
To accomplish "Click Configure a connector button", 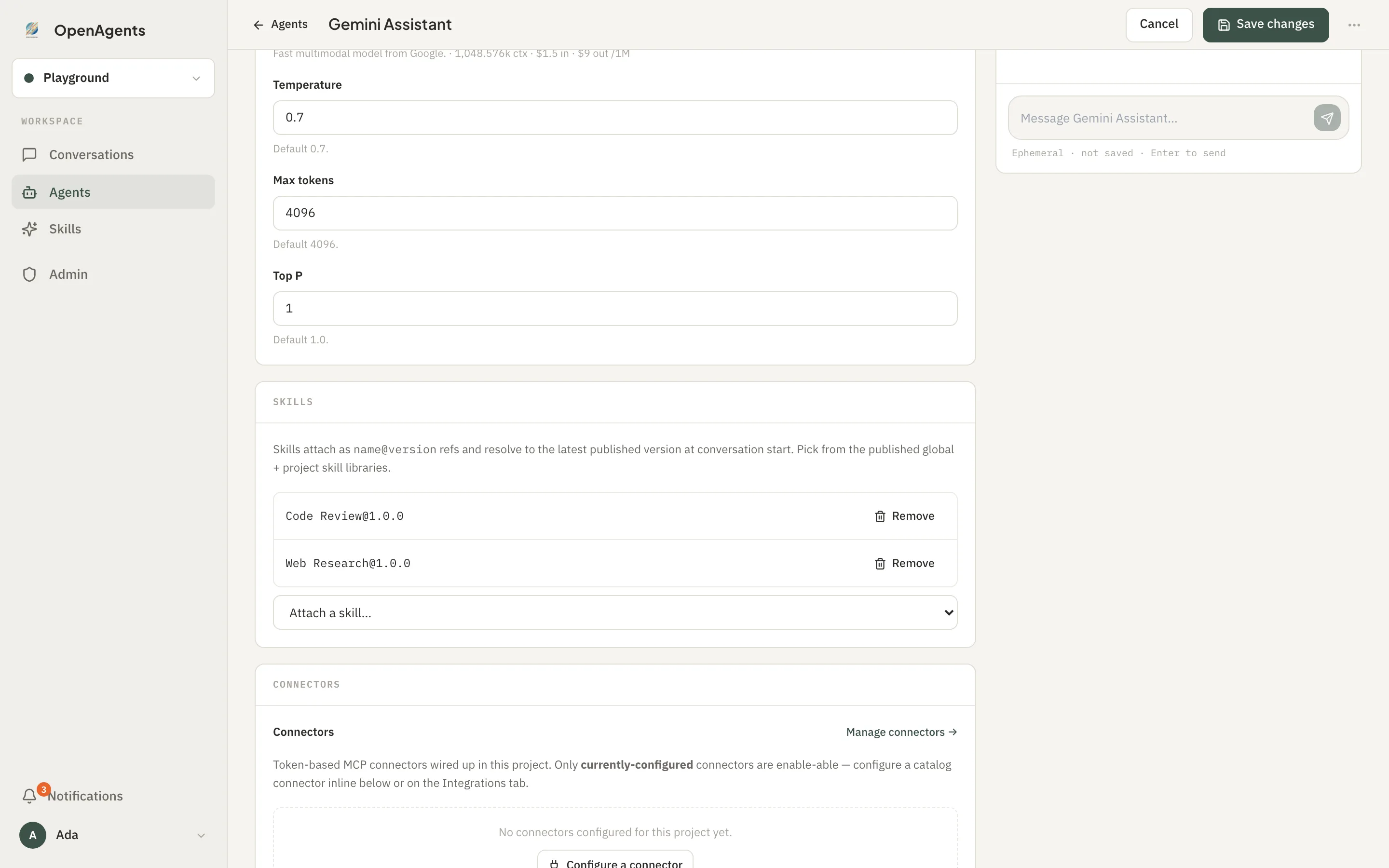I will pyautogui.click(x=615, y=859).
